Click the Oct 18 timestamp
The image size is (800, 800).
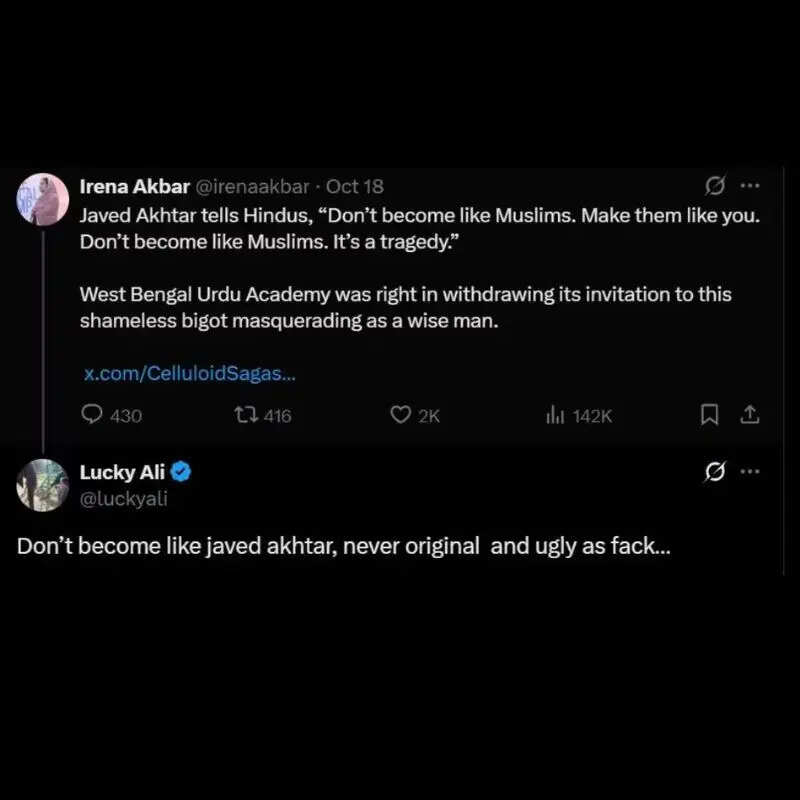point(355,186)
